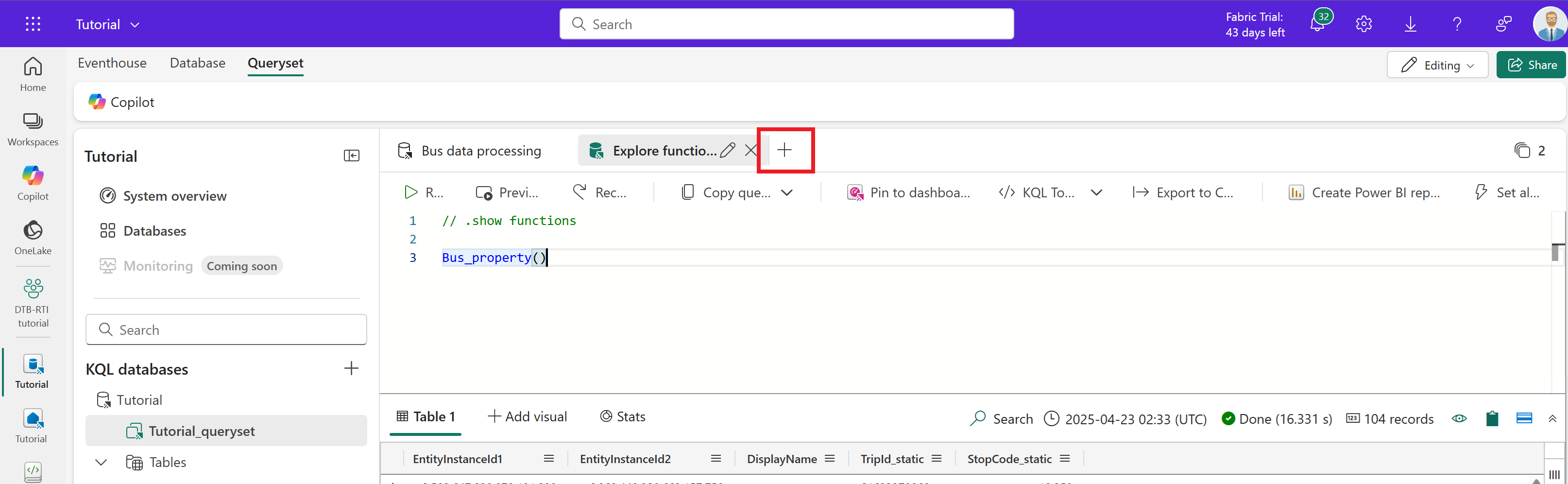Open the app launcher grid
The height and width of the screenshot is (484, 1568).
(33, 24)
